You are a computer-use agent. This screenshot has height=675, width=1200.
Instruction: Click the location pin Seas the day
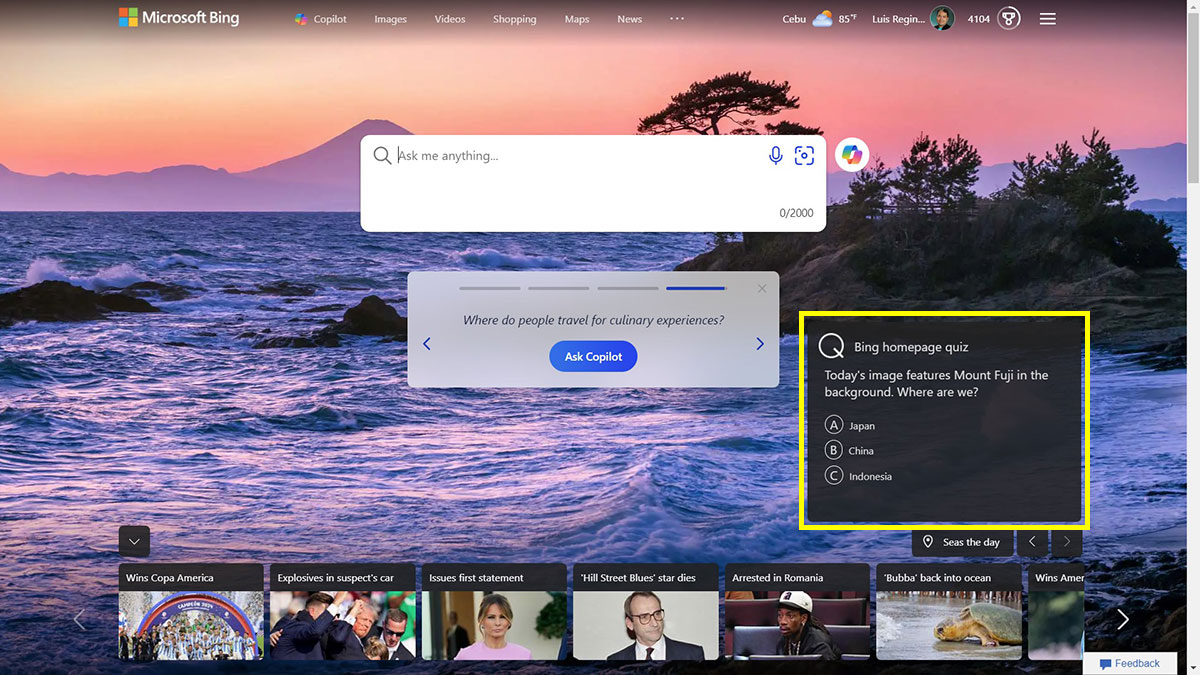pyautogui.click(x=961, y=542)
